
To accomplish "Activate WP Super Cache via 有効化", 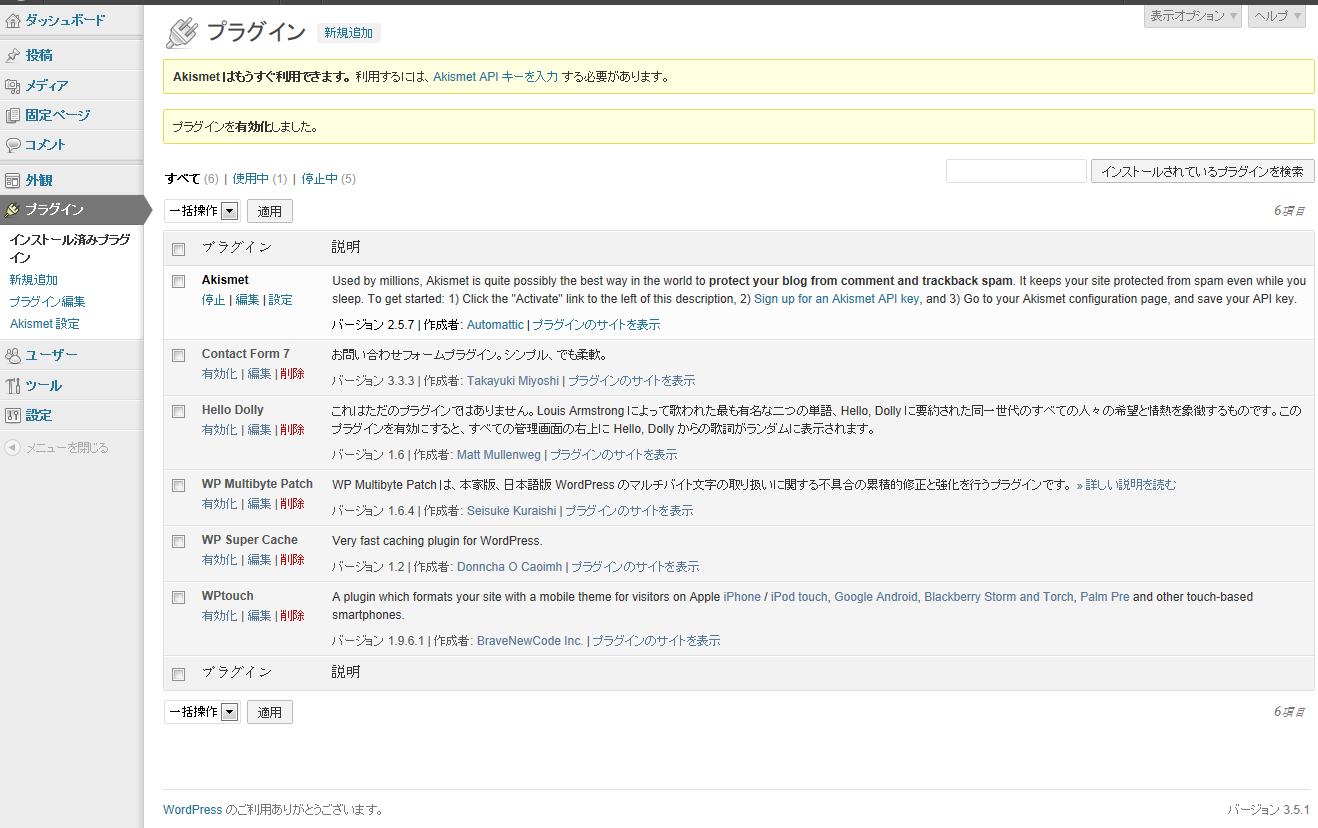I will pos(219,560).
